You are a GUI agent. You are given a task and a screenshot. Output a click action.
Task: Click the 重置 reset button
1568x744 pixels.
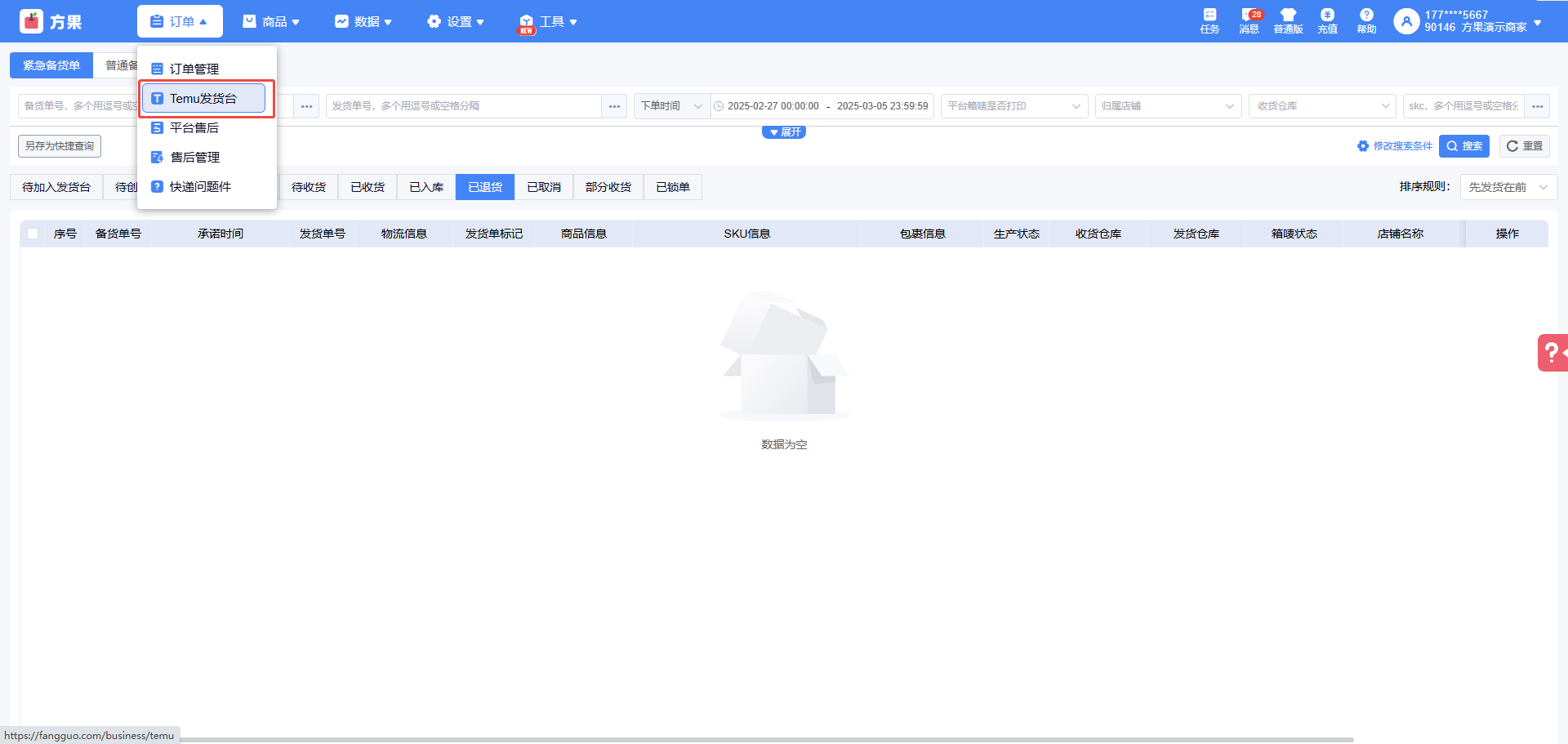1524,146
